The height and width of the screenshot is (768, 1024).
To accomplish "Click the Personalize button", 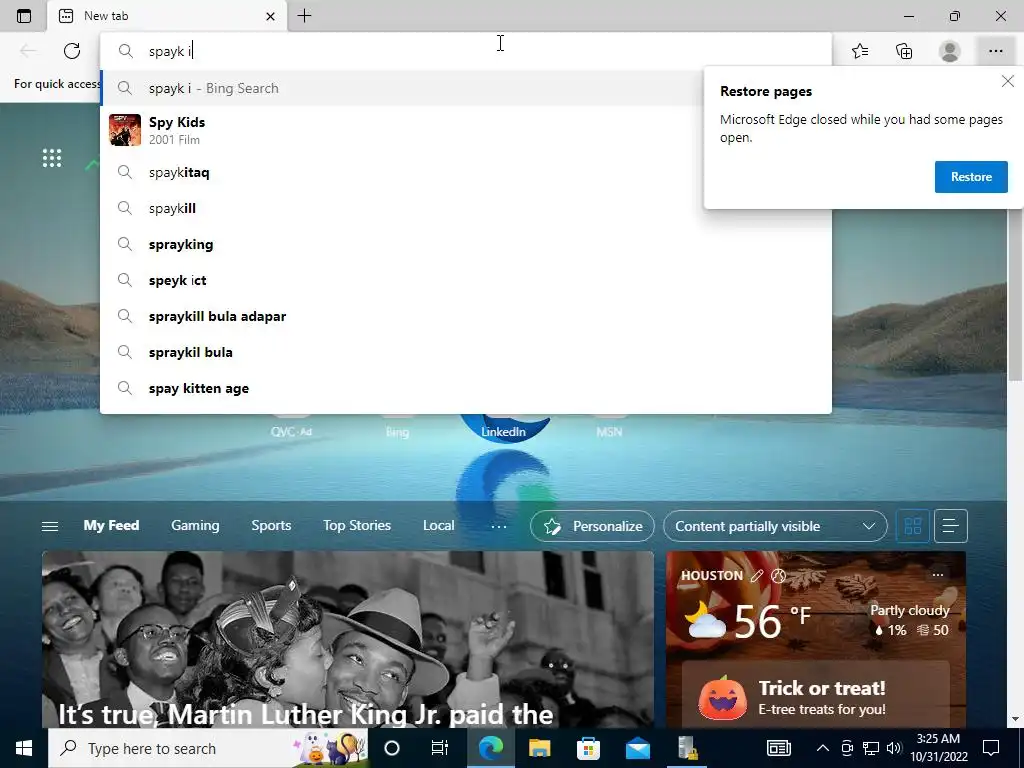I will 592,526.
